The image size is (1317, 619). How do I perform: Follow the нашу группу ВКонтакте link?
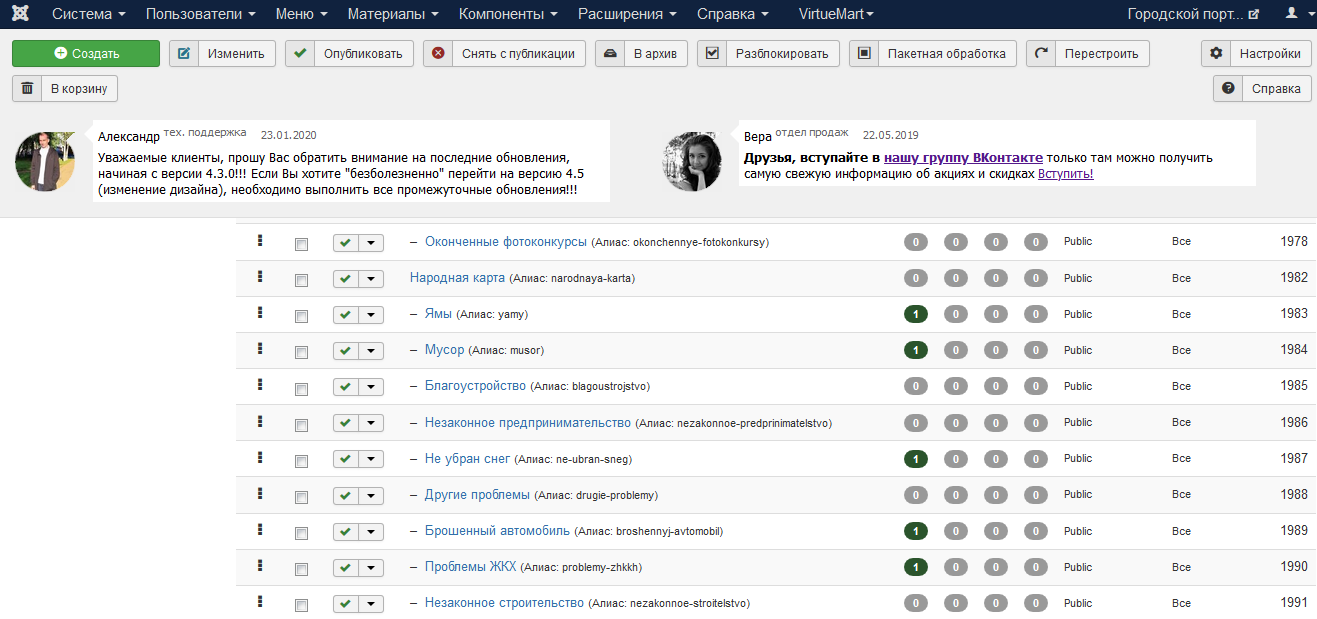tap(963, 158)
